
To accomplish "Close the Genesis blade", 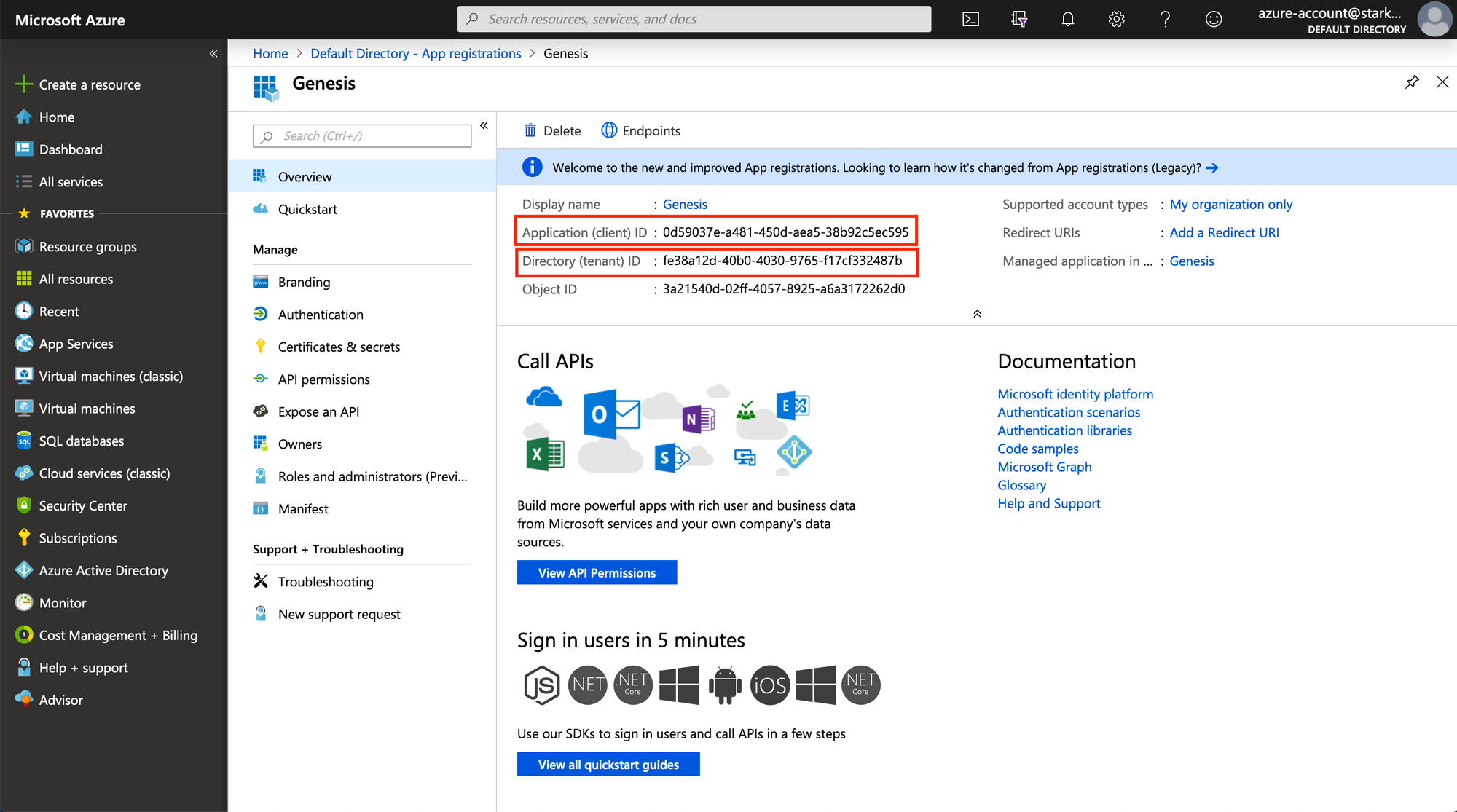I will pos(1442,82).
